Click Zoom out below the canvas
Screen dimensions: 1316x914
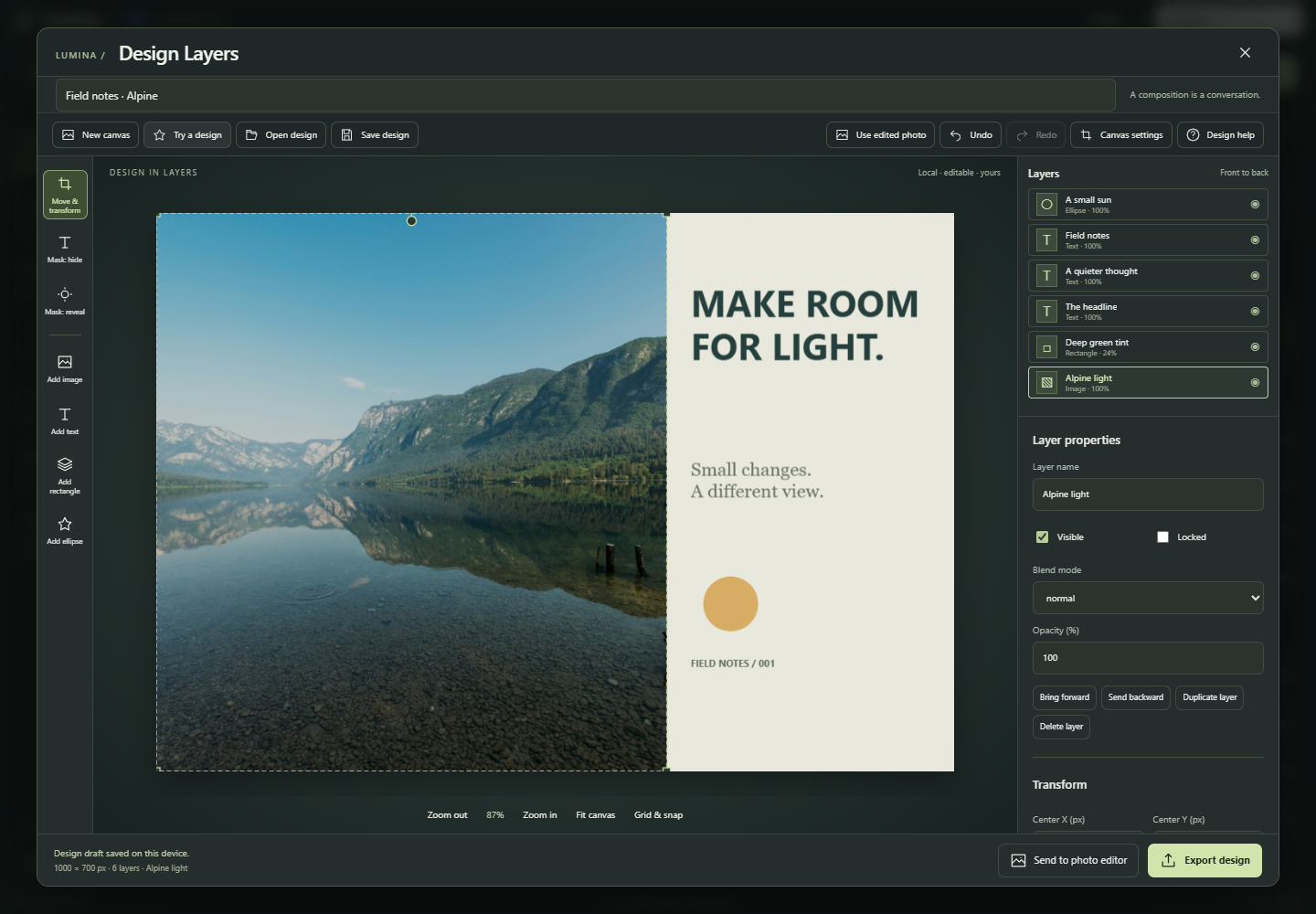pos(447,815)
